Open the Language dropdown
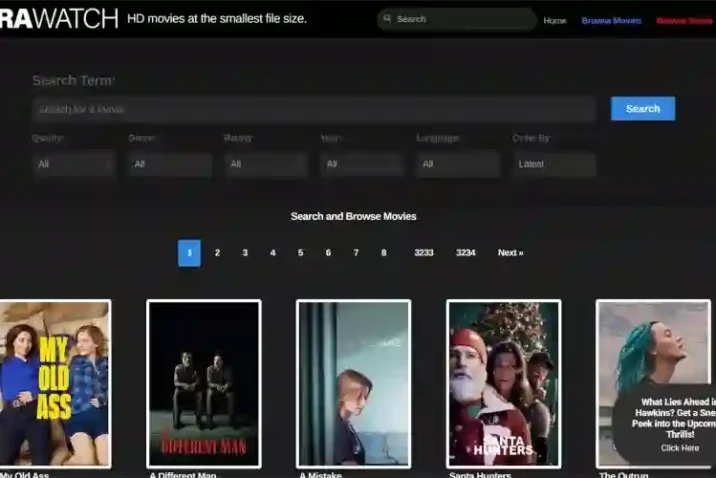Screen dimensions: 716x478 coord(458,164)
